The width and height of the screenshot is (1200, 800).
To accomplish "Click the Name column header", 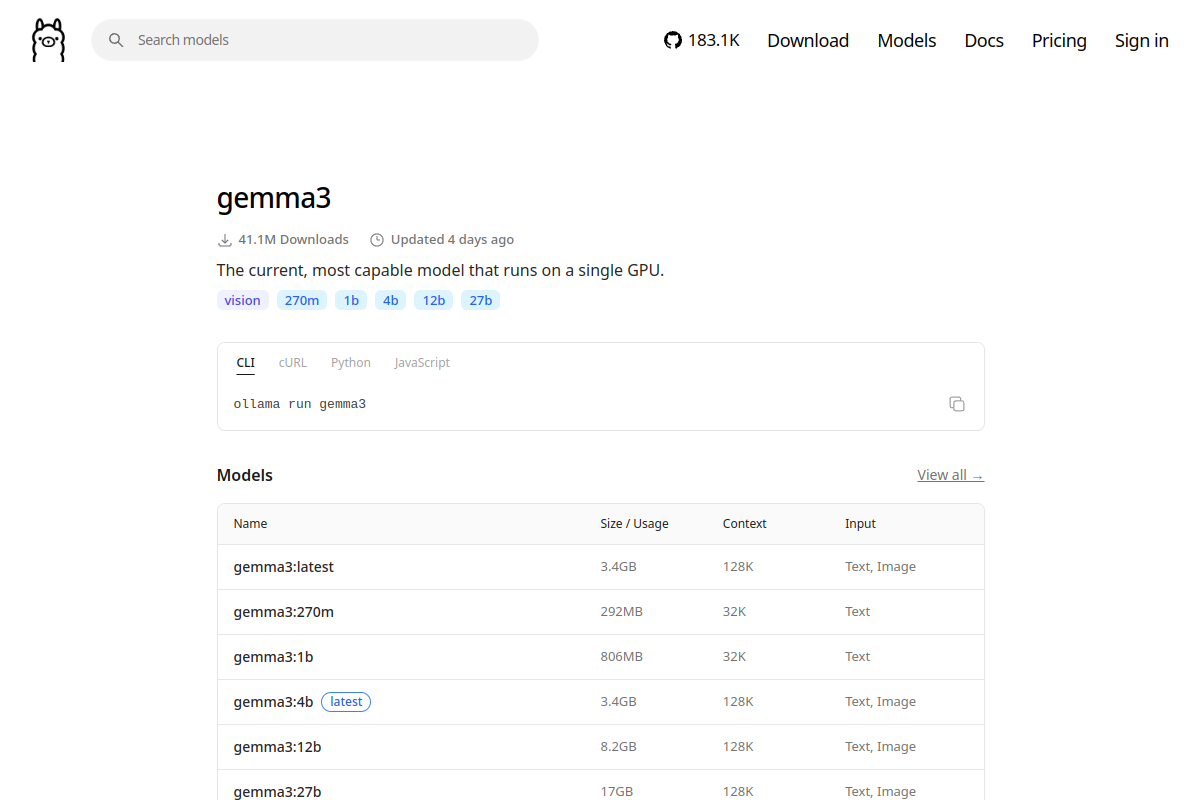I will tap(250, 524).
